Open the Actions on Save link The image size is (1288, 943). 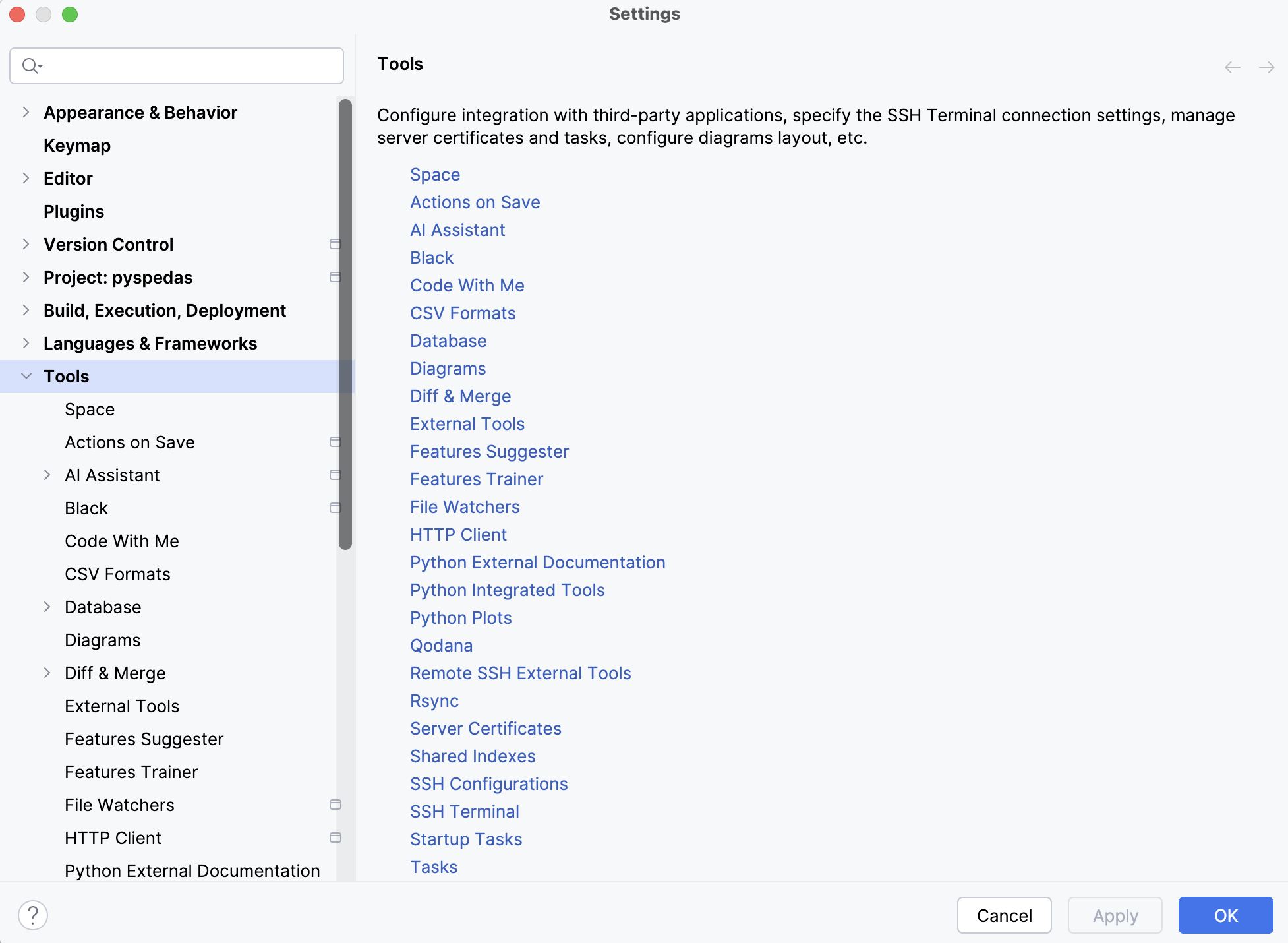click(x=475, y=202)
